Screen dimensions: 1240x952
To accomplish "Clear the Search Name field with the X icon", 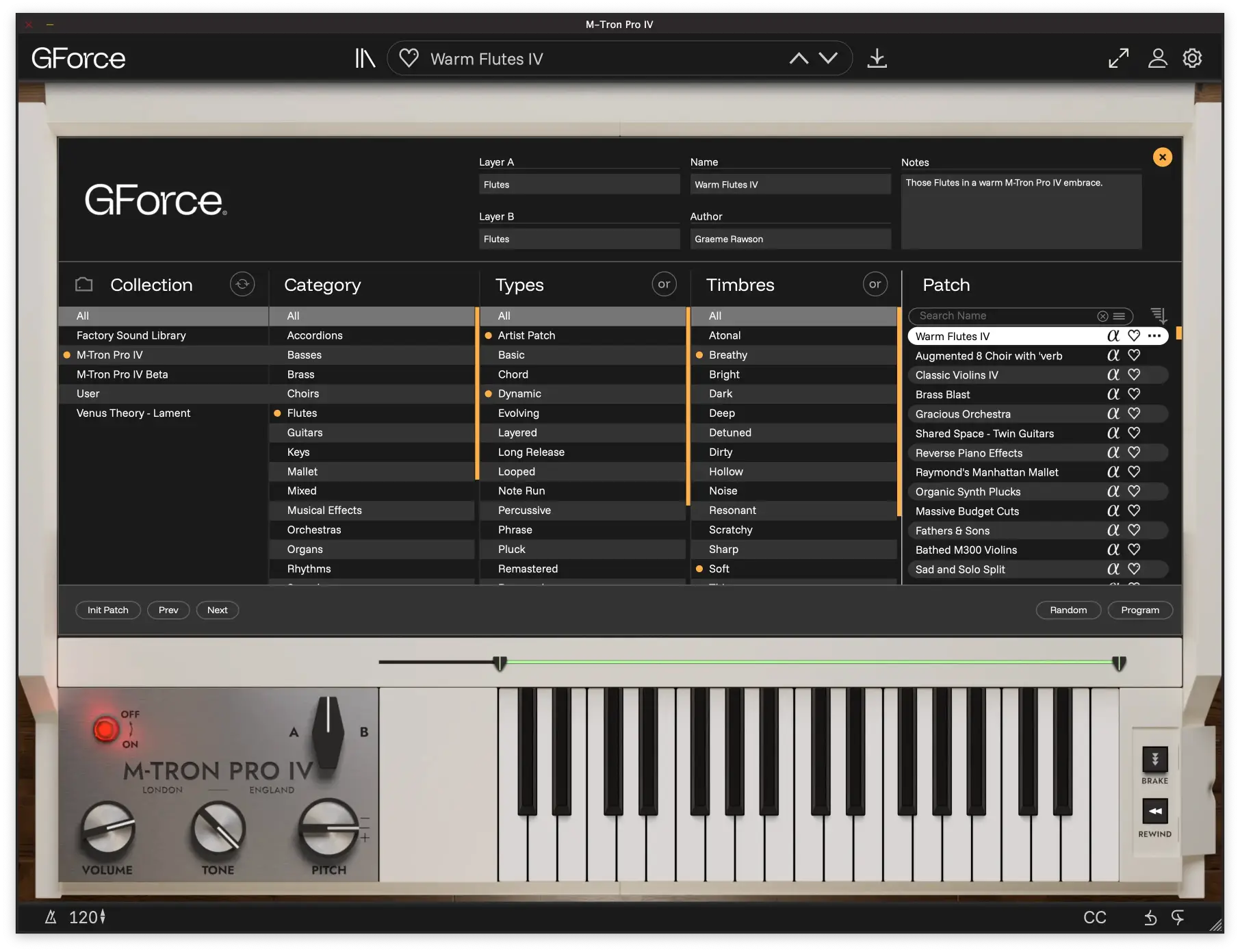I will (x=1102, y=316).
